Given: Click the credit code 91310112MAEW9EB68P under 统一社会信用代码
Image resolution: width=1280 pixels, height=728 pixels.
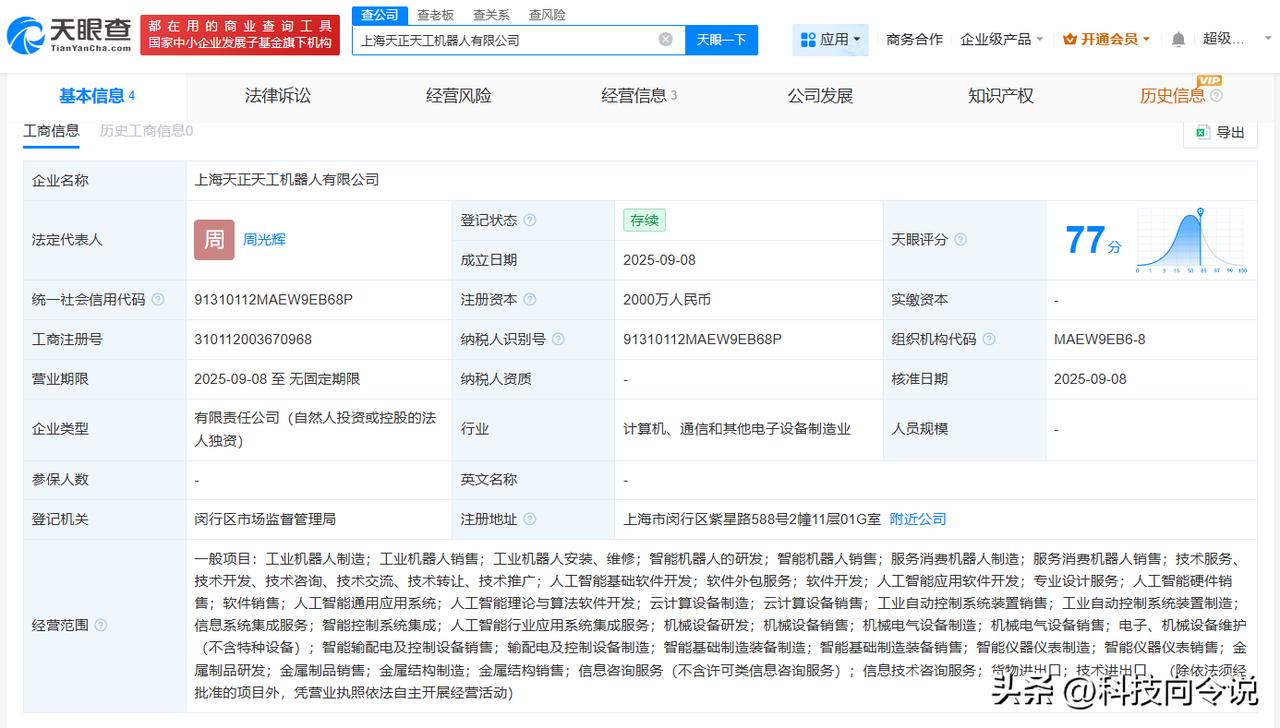Looking at the screenshot, I should 273,299.
